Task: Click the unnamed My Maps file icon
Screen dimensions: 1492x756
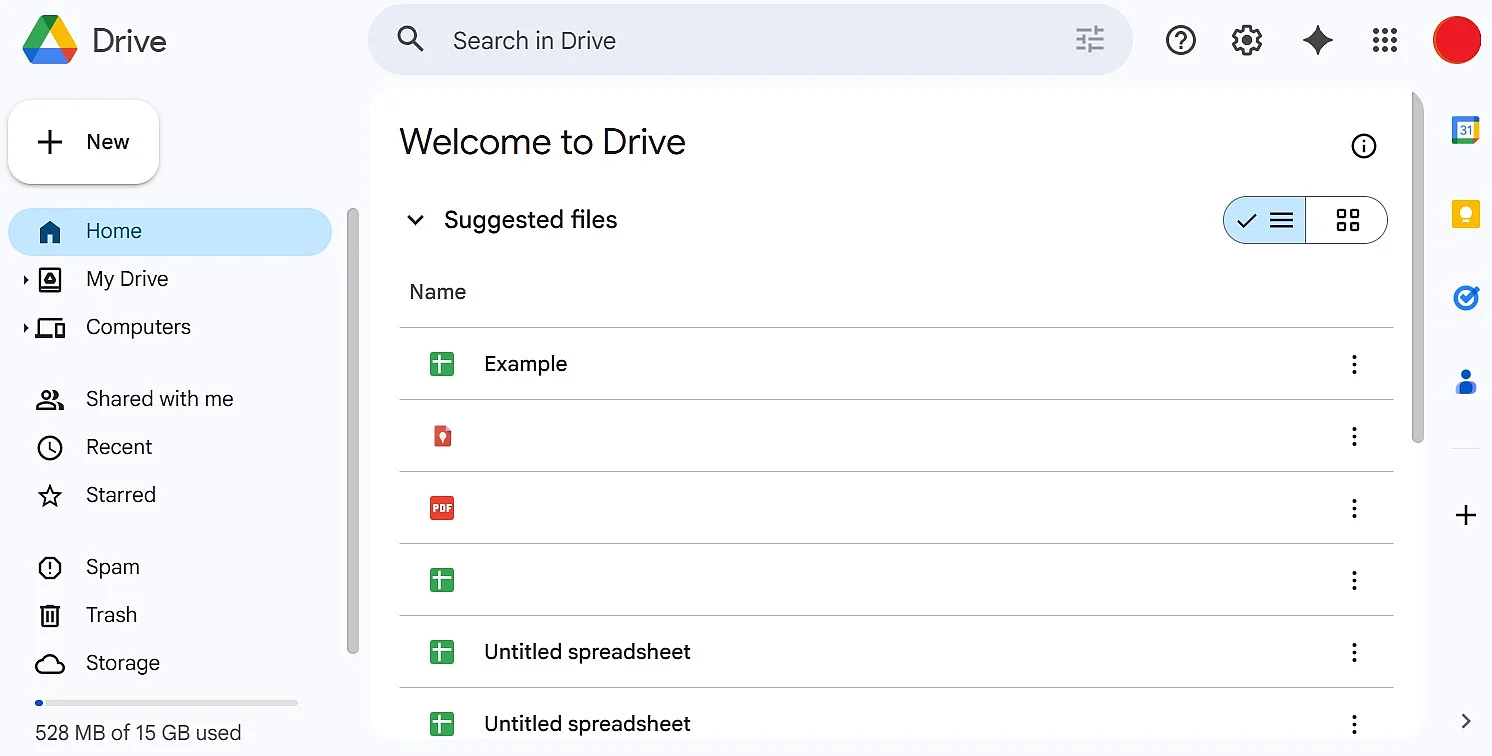Action: click(x=442, y=436)
